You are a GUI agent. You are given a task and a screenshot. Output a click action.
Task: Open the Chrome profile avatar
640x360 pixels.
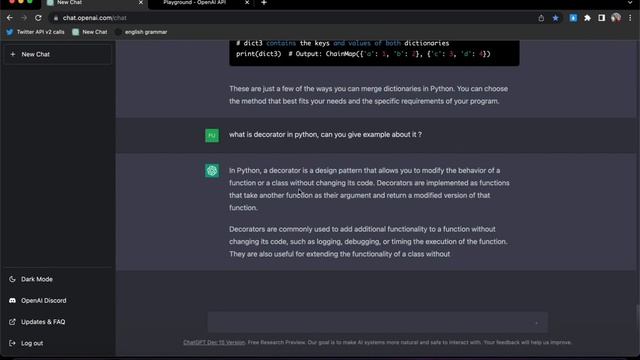tap(616, 18)
